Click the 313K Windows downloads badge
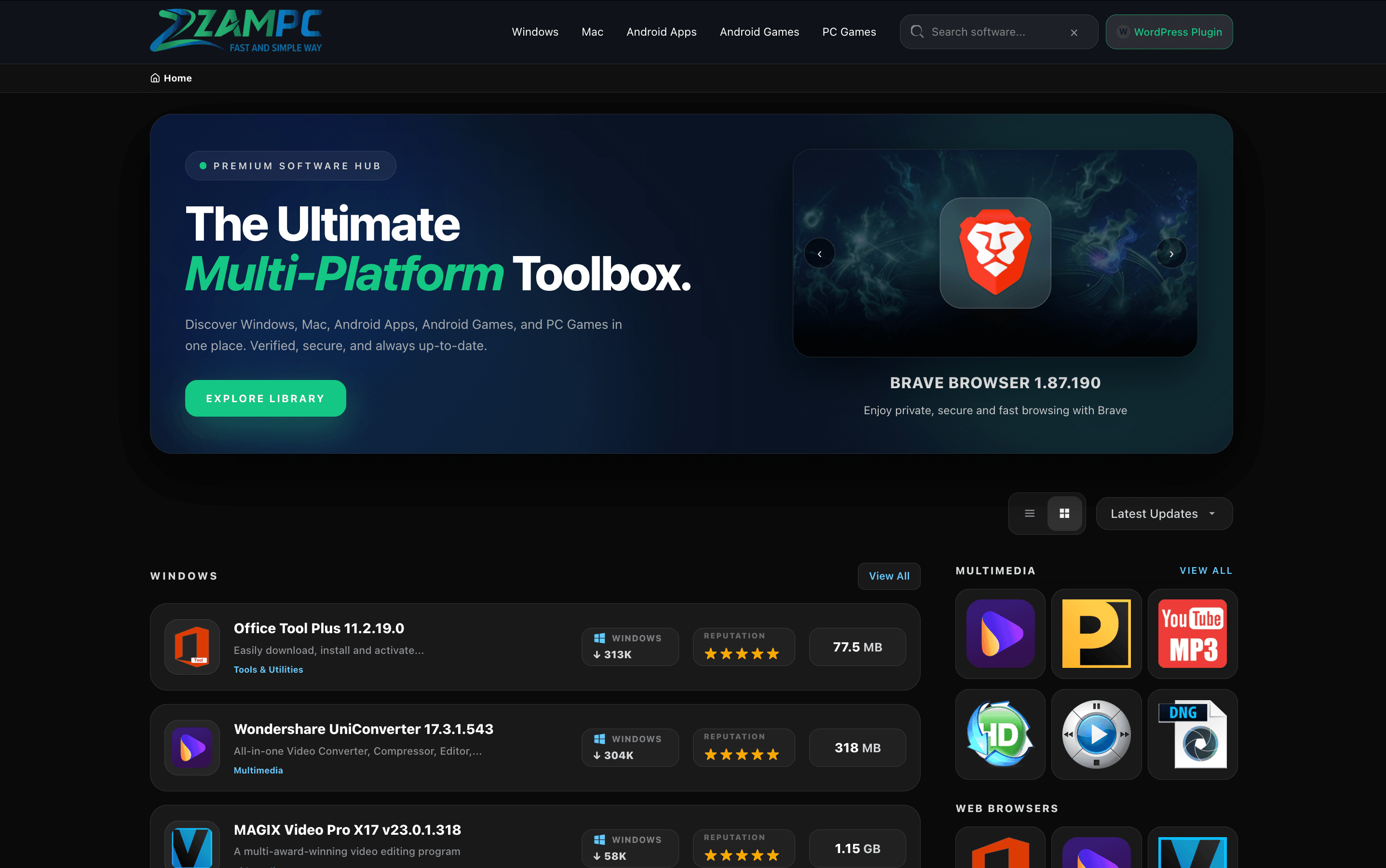This screenshot has width=1386, height=868. pyautogui.click(x=630, y=647)
